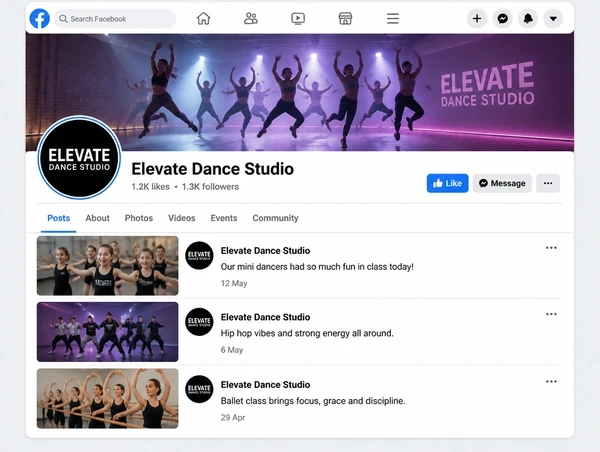Click the avatar on the mini dancers post
The image size is (600, 452).
click(x=199, y=255)
